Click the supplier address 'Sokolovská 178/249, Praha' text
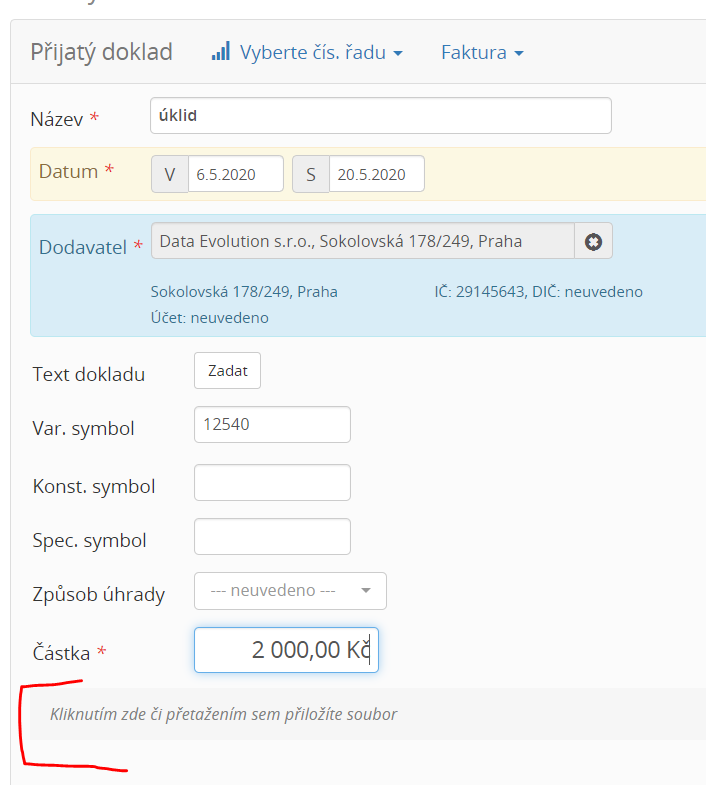The image size is (706, 785). coord(244,291)
